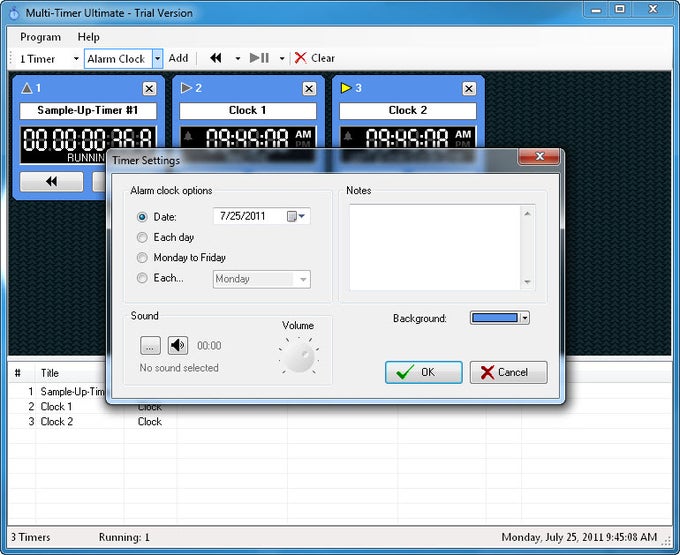The height and width of the screenshot is (555, 680).
Task: Click the # column header
Action: (x=17, y=373)
